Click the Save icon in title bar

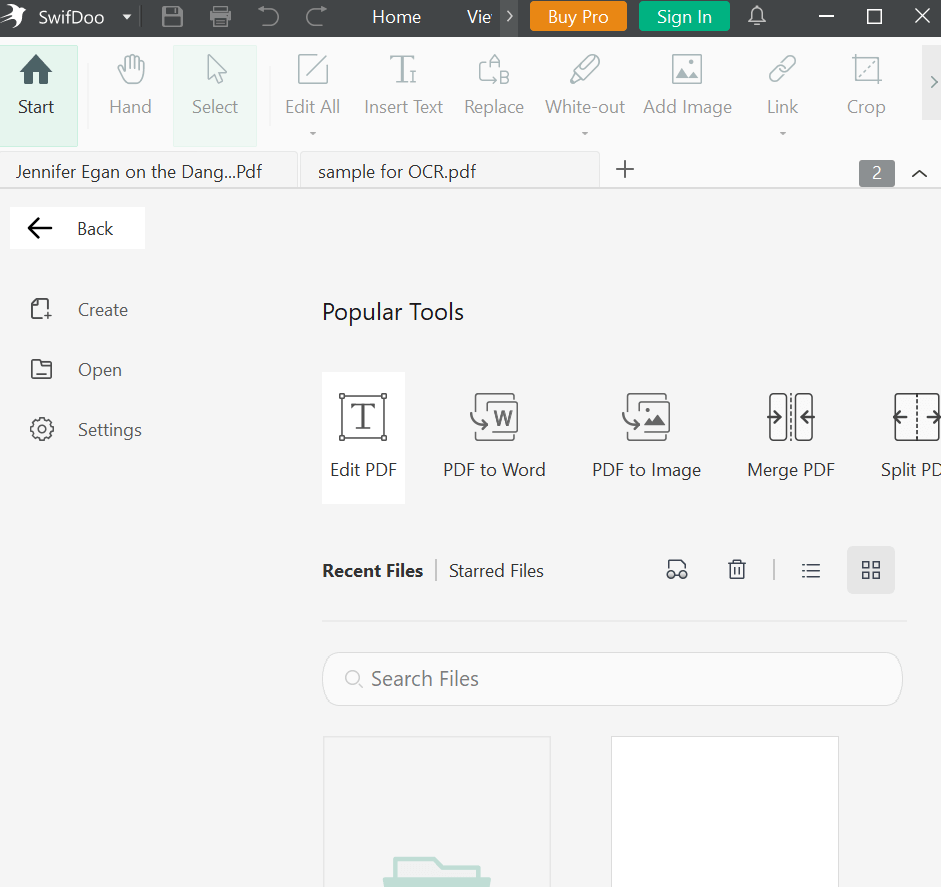172,17
